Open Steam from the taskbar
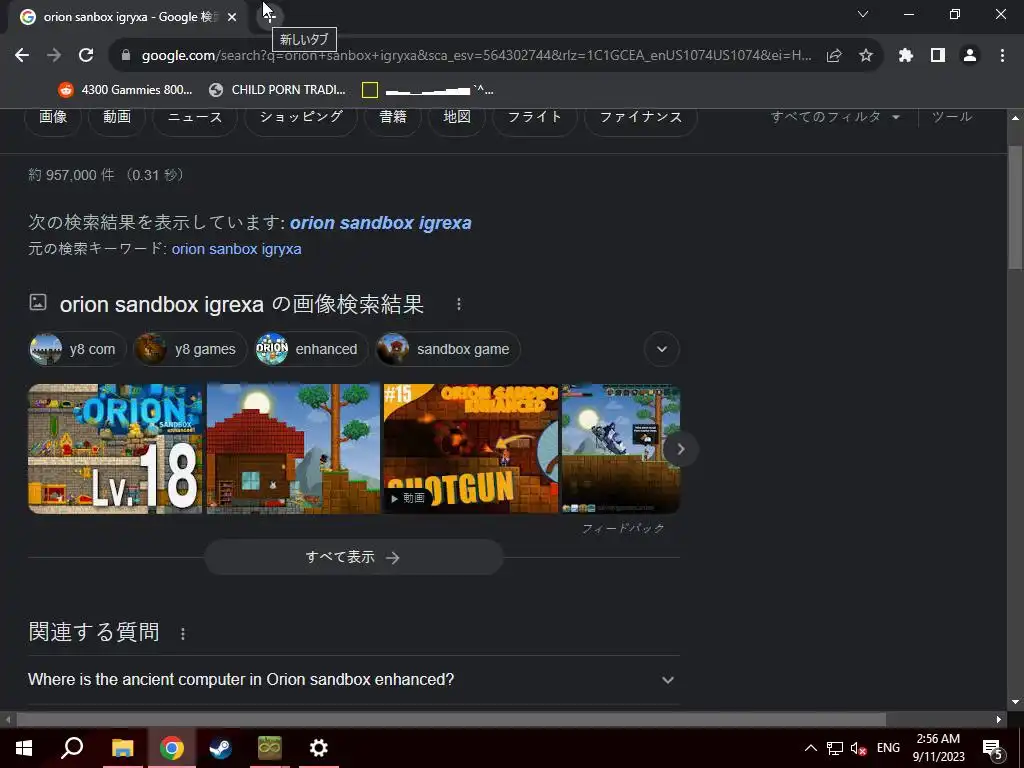The height and width of the screenshot is (768, 1024). point(220,748)
